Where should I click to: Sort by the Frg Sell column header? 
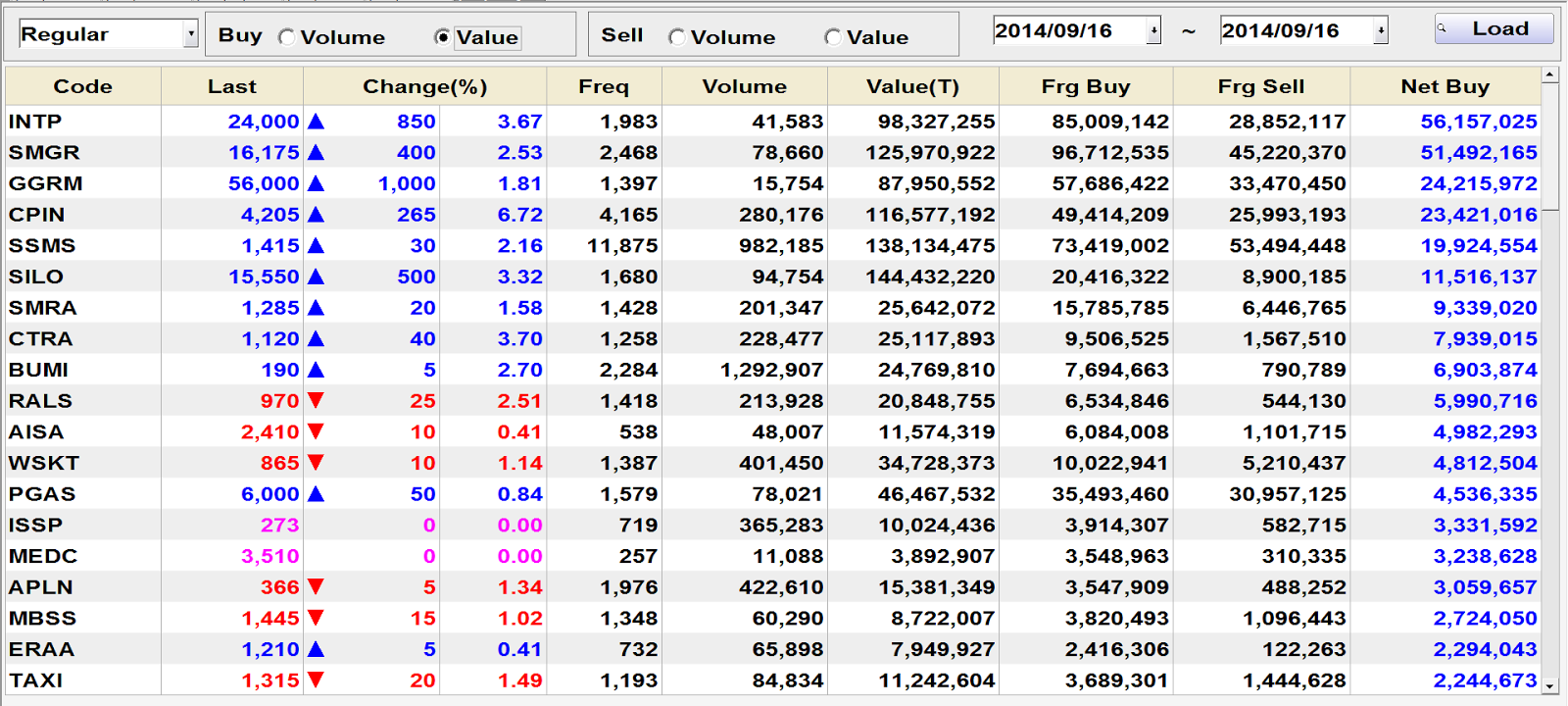pos(1261,86)
